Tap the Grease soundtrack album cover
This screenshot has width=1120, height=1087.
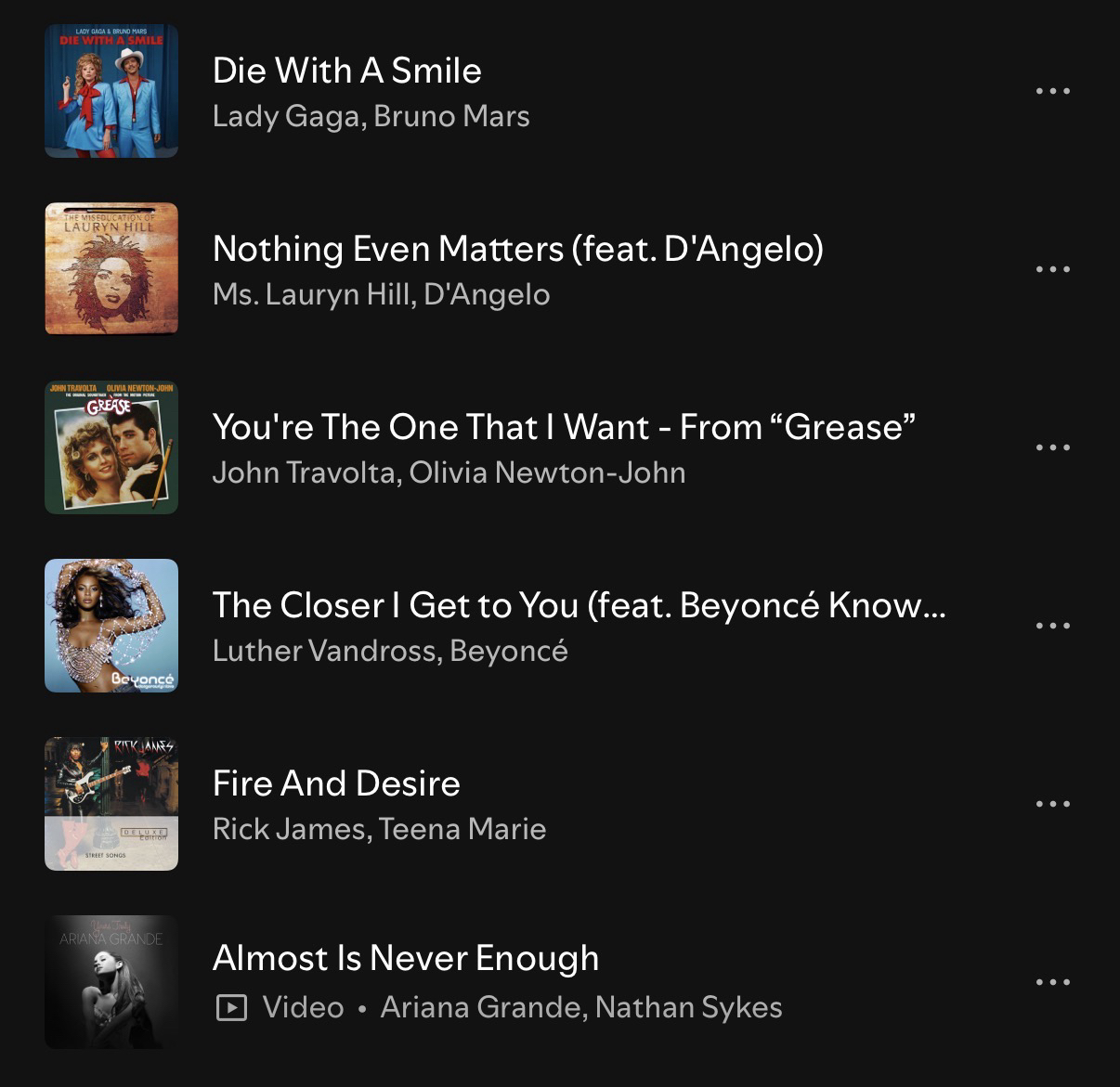tap(111, 447)
